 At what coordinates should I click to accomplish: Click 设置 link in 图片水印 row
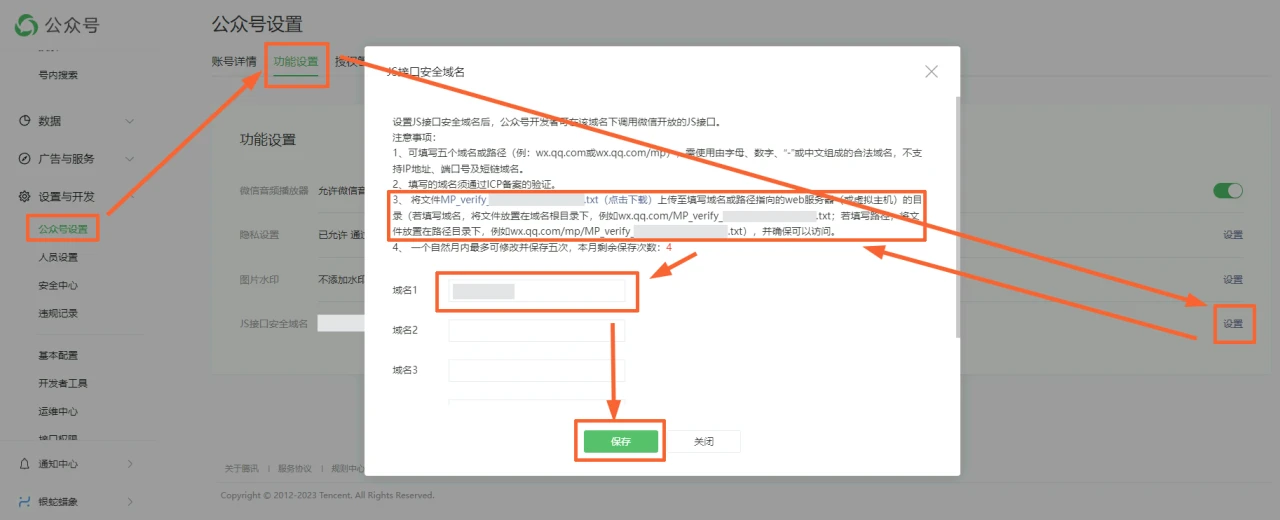pyautogui.click(x=1232, y=280)
